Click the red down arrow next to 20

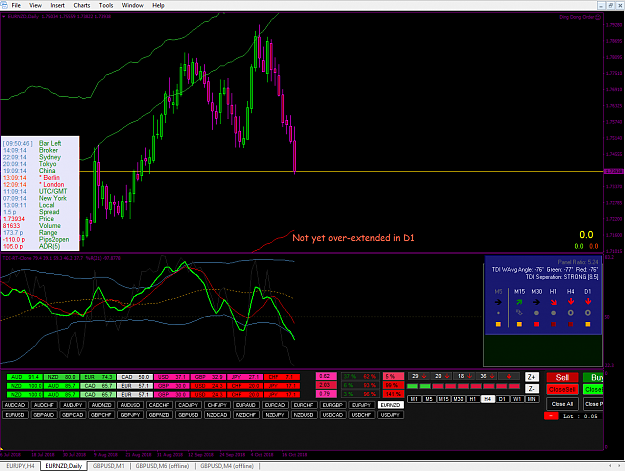pos(447,376)
